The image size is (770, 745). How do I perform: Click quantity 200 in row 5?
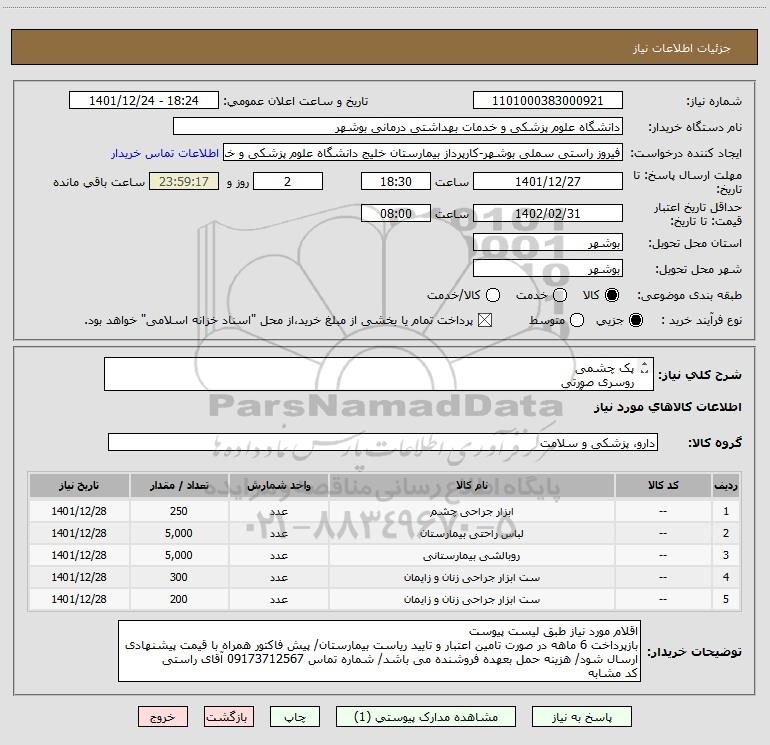click(179, 599)
